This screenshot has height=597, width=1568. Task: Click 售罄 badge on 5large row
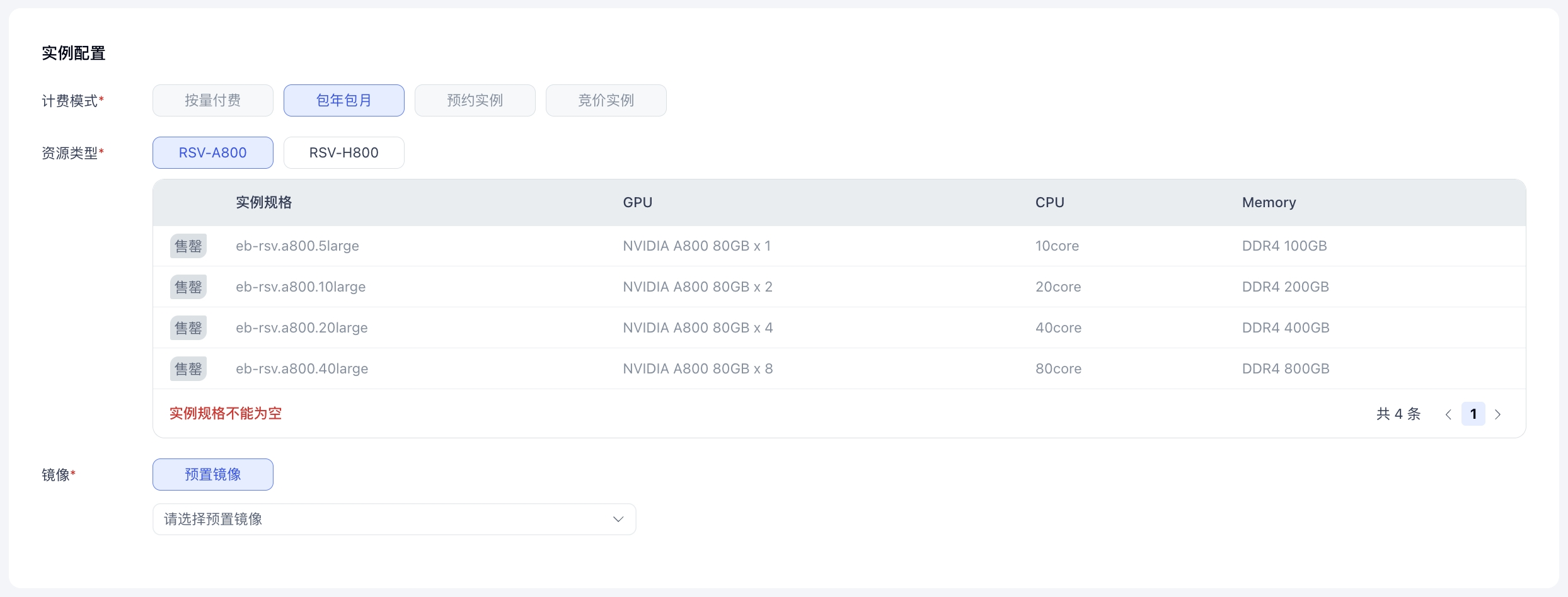[x=188, y=246]
